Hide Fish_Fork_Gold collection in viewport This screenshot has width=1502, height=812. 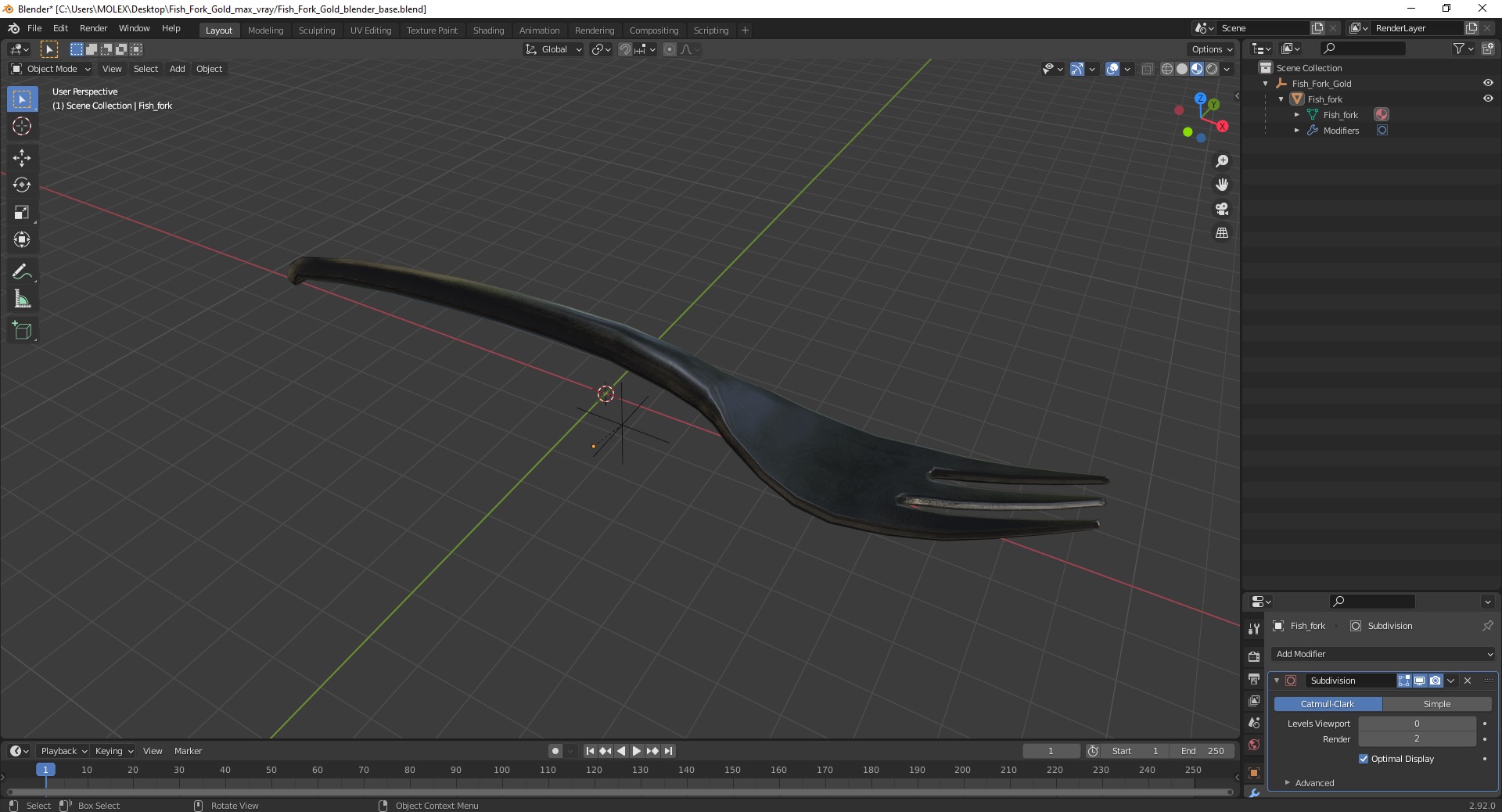1488,83
